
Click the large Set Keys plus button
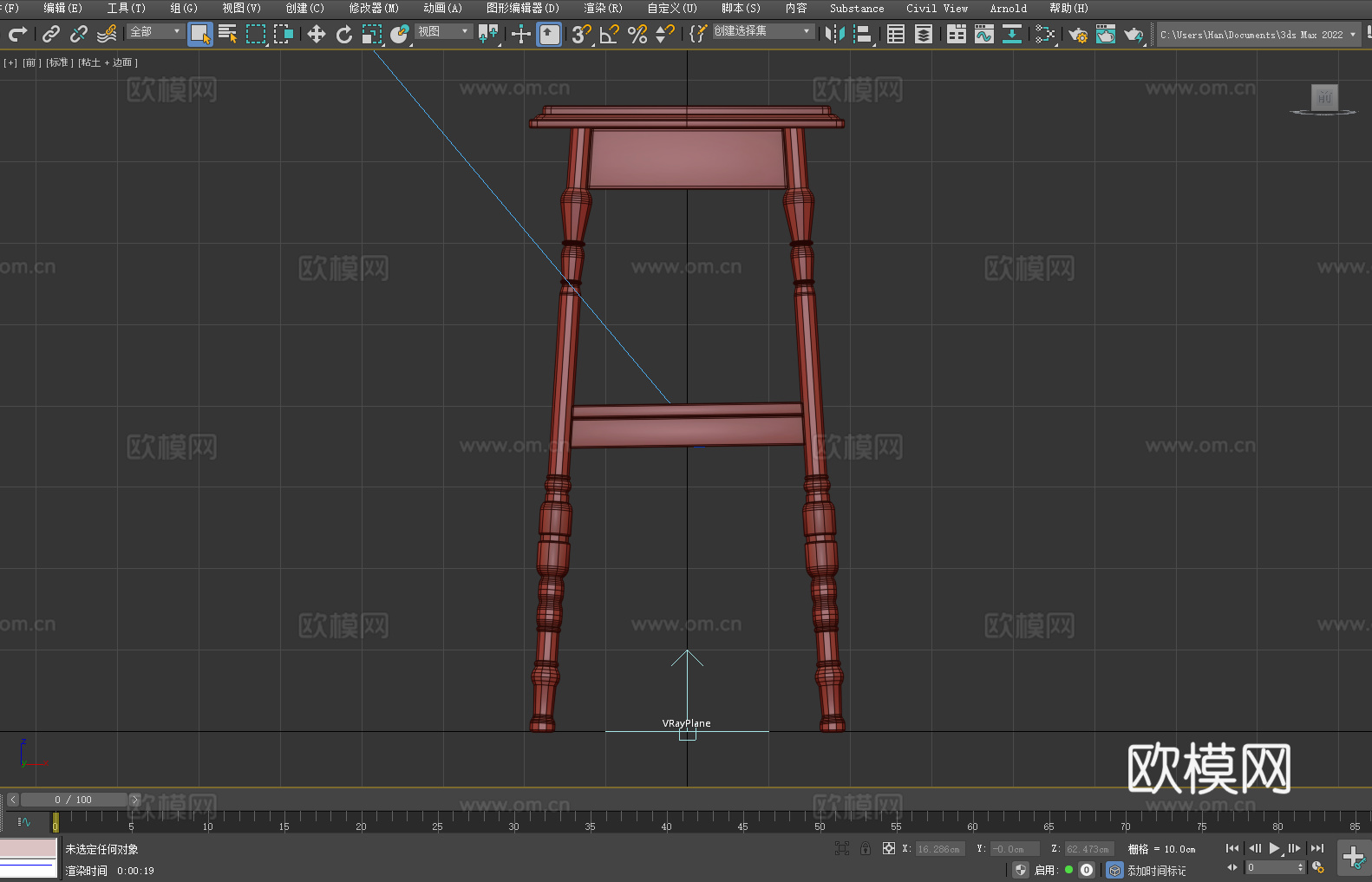[1353, 858]
